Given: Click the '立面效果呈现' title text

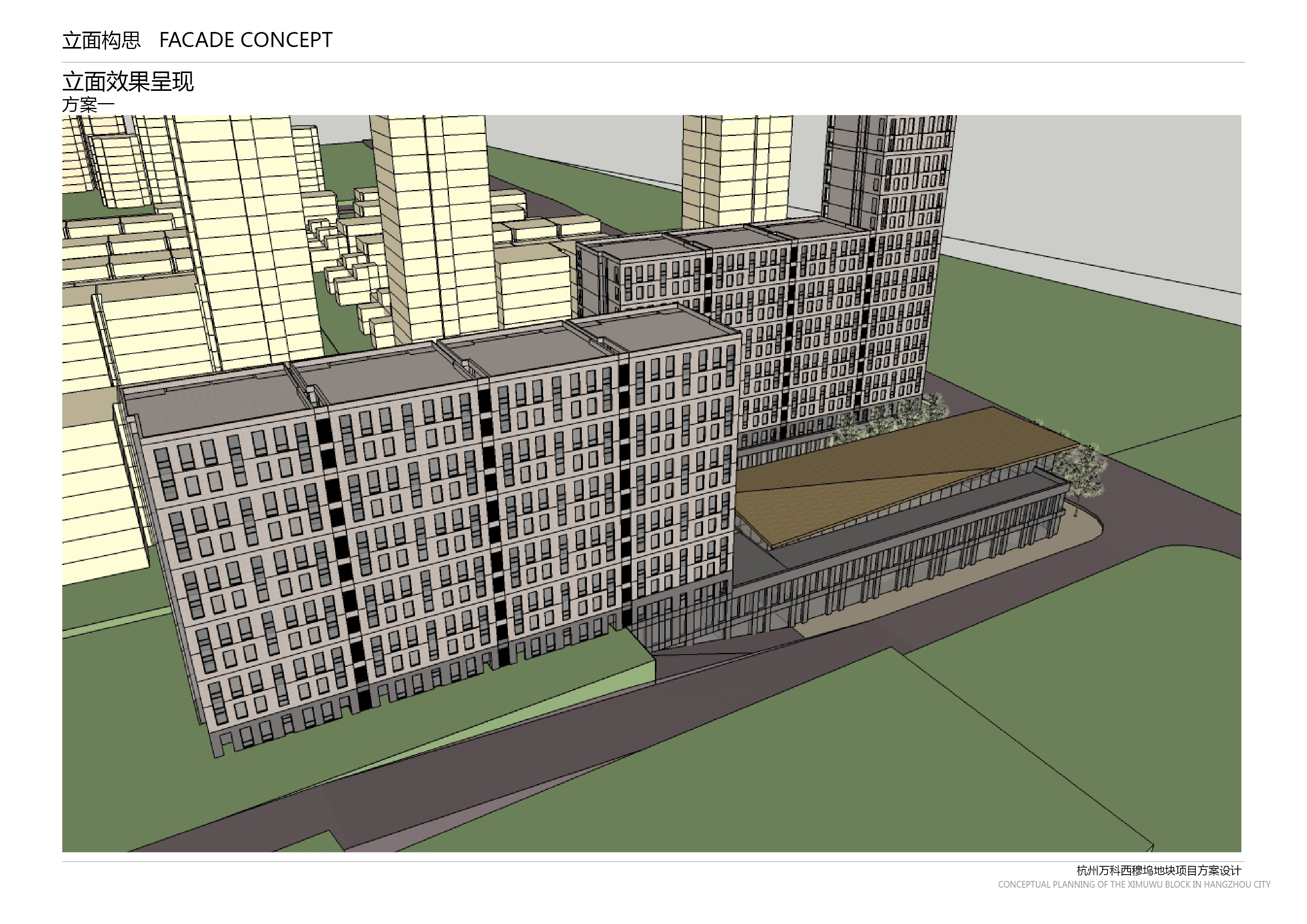Looking at the screenshot, I should click(128, 82).
